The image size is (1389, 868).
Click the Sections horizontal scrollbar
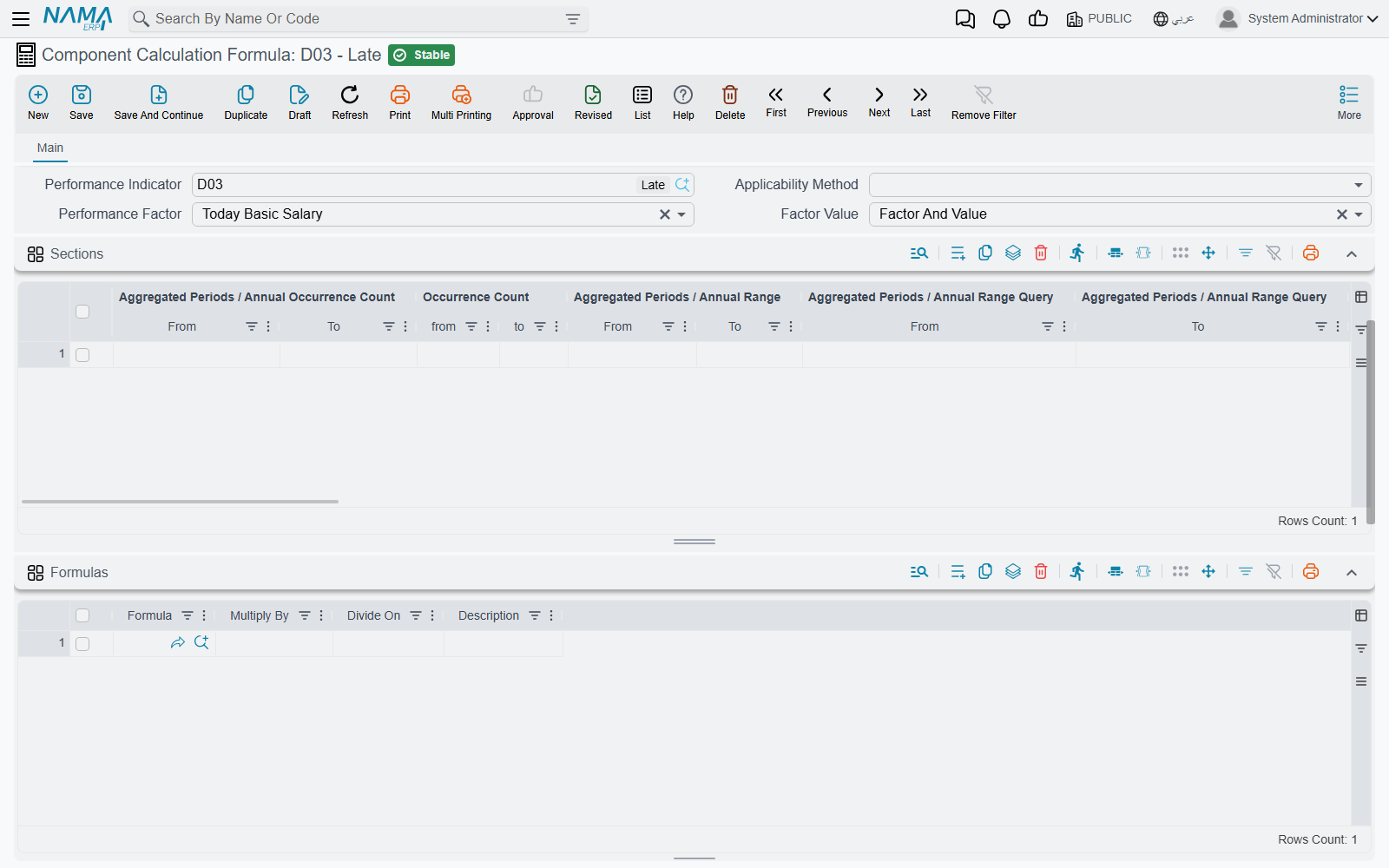point(180,502)
